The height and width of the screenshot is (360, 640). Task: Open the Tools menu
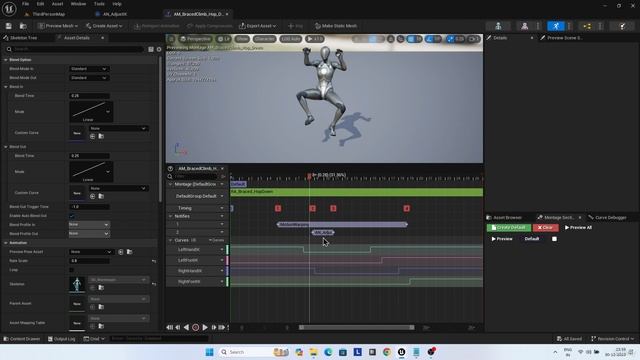click(99, 4)
